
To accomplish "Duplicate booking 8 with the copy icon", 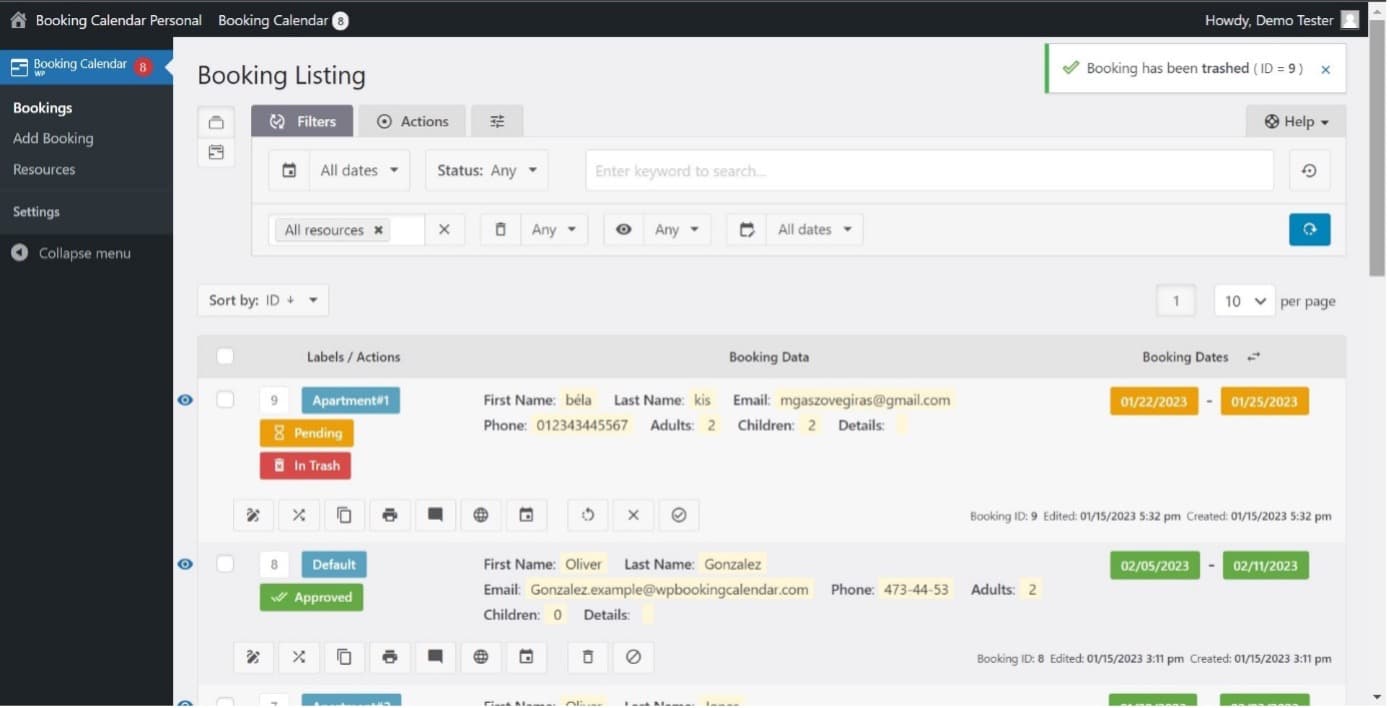I will pyautogui.click(x=344, y=657).
